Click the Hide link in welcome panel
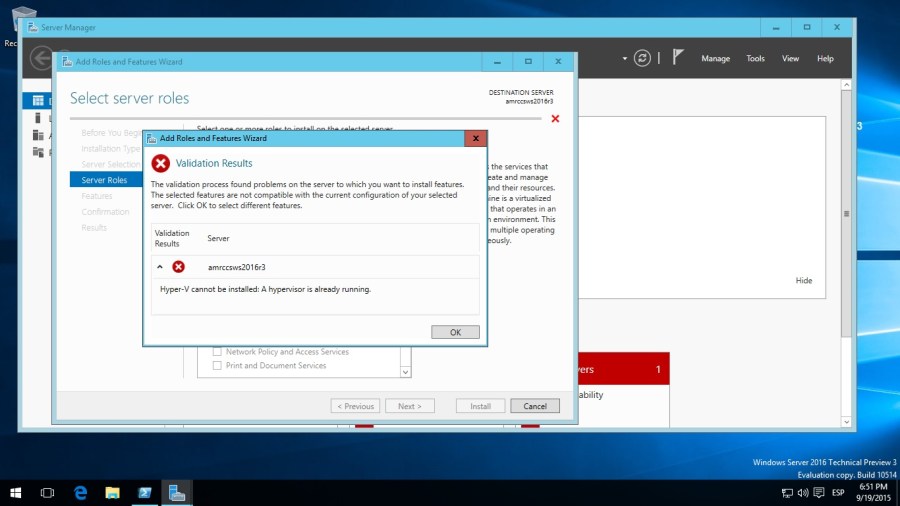900x506 pixels. pos(804,281)
